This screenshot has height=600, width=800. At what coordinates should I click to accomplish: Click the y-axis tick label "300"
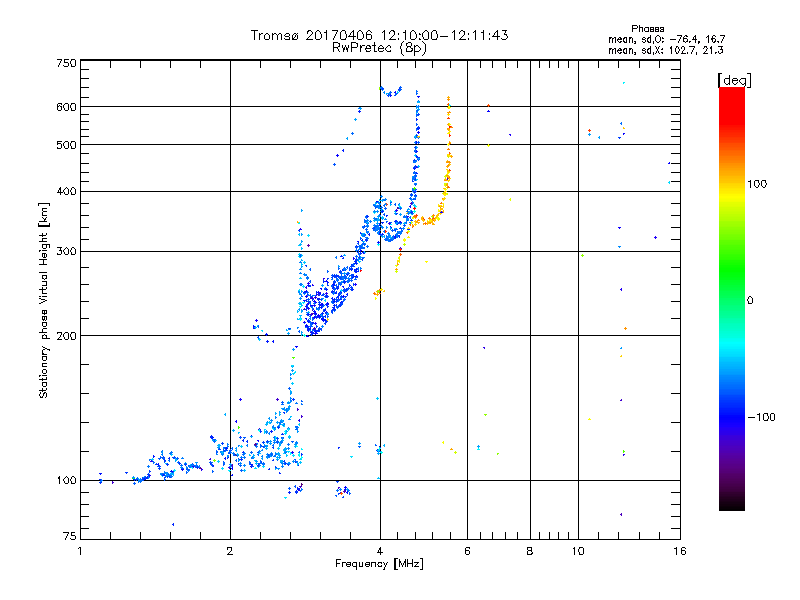click(66, 252)
